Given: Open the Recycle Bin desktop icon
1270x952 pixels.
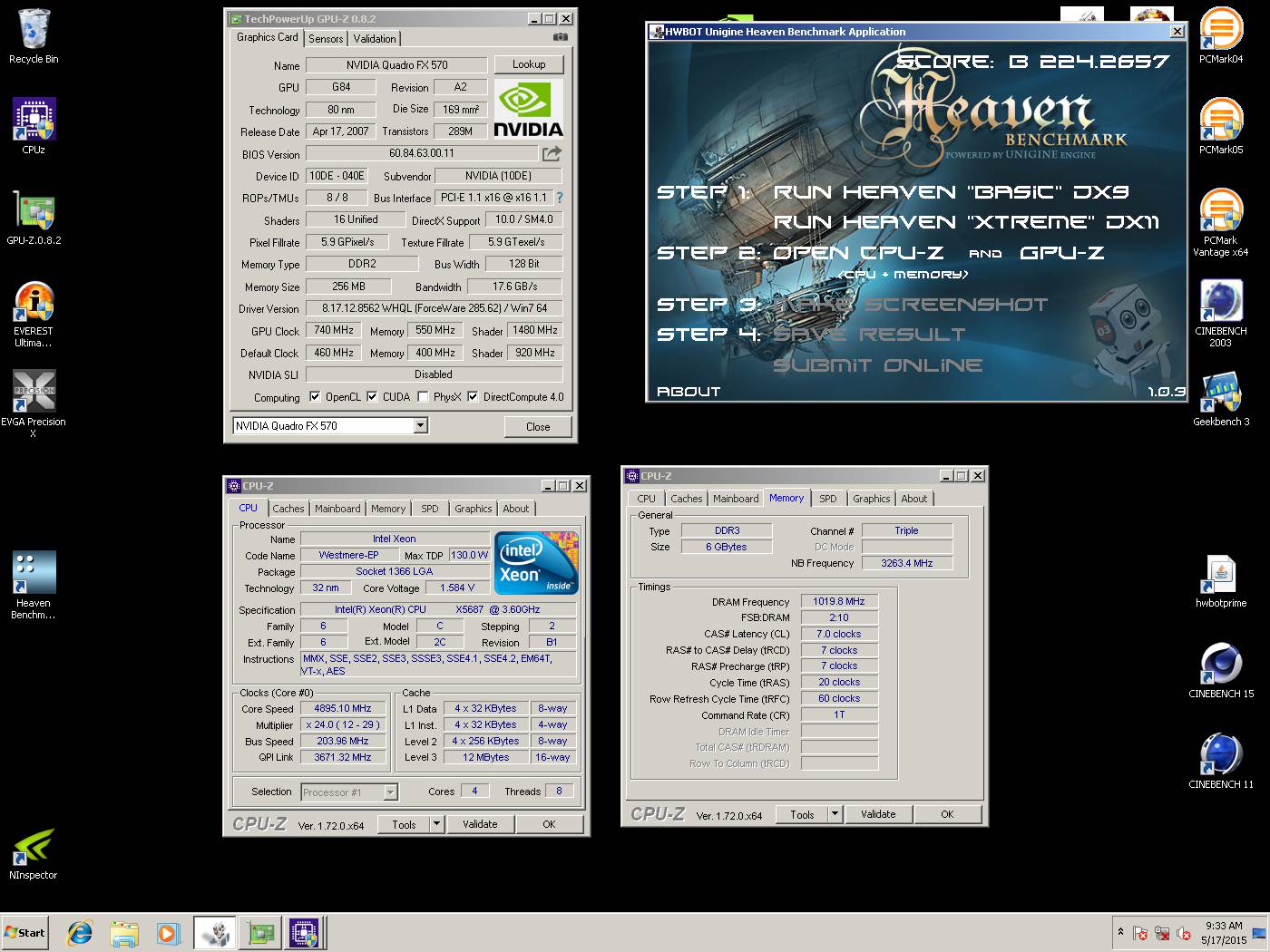Looking at the screenshot, I should pyautogui.click(x=34, y=36).
